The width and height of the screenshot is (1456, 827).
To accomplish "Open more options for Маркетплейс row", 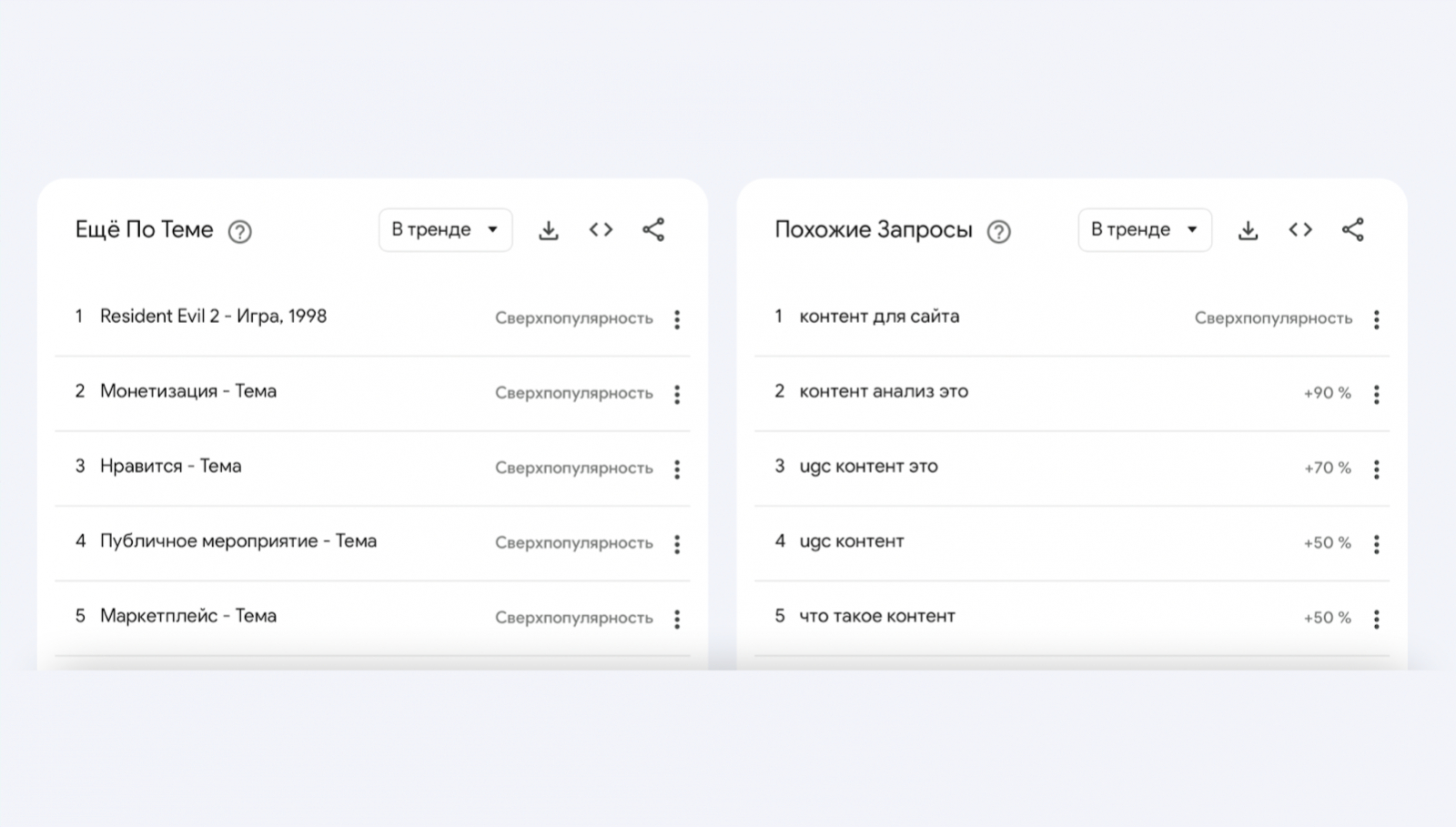I will (677, 619).
